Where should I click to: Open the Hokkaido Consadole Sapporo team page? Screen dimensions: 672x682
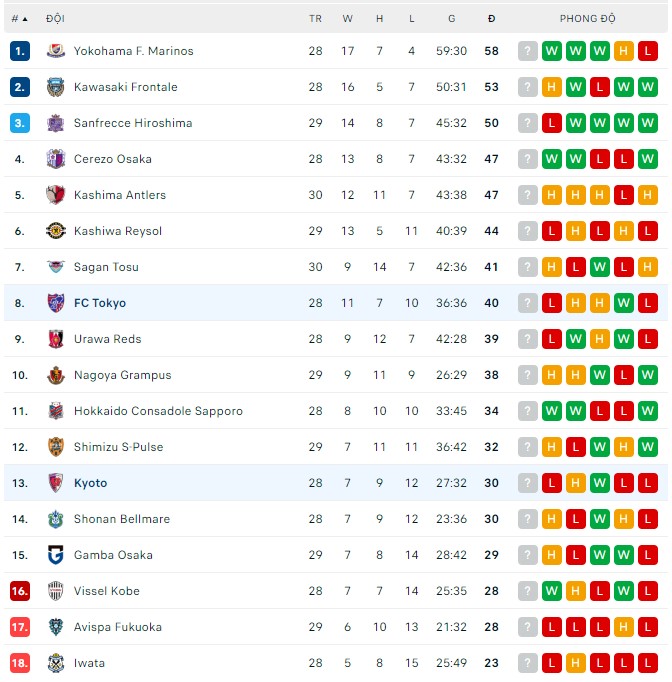(158, 411)
